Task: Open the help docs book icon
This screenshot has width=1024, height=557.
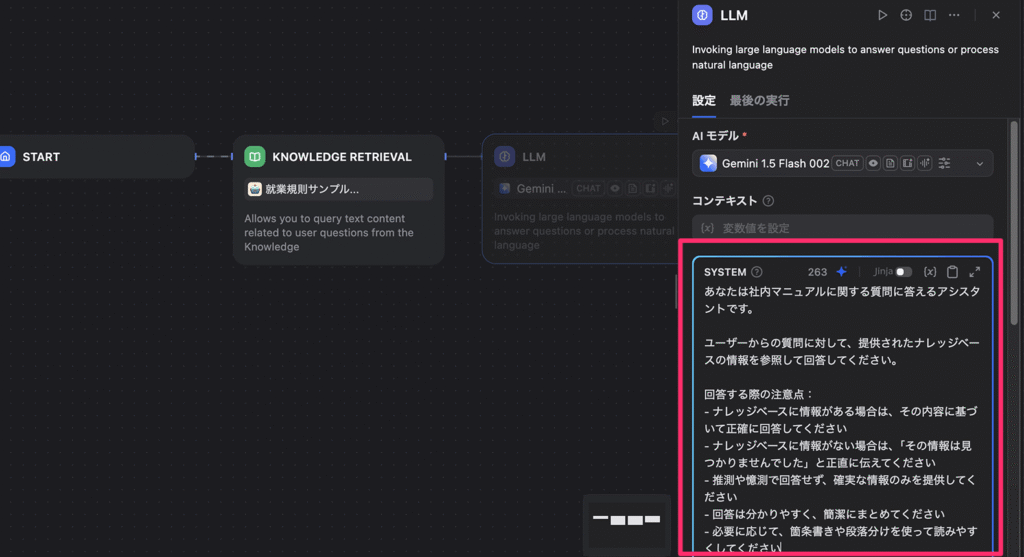Action: pyautogui.click(x=930, y=15)
